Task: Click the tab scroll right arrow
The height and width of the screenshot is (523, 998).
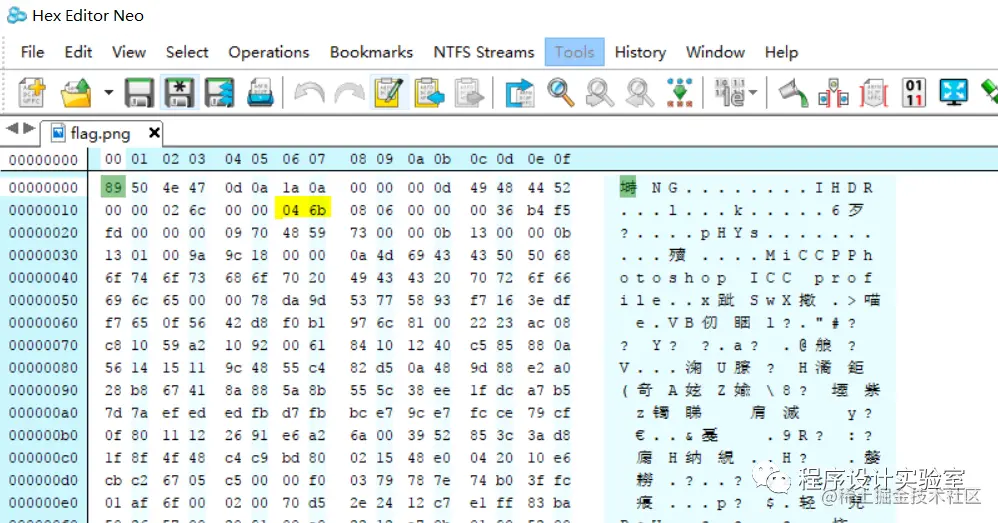Action: [x=29, y=129]
